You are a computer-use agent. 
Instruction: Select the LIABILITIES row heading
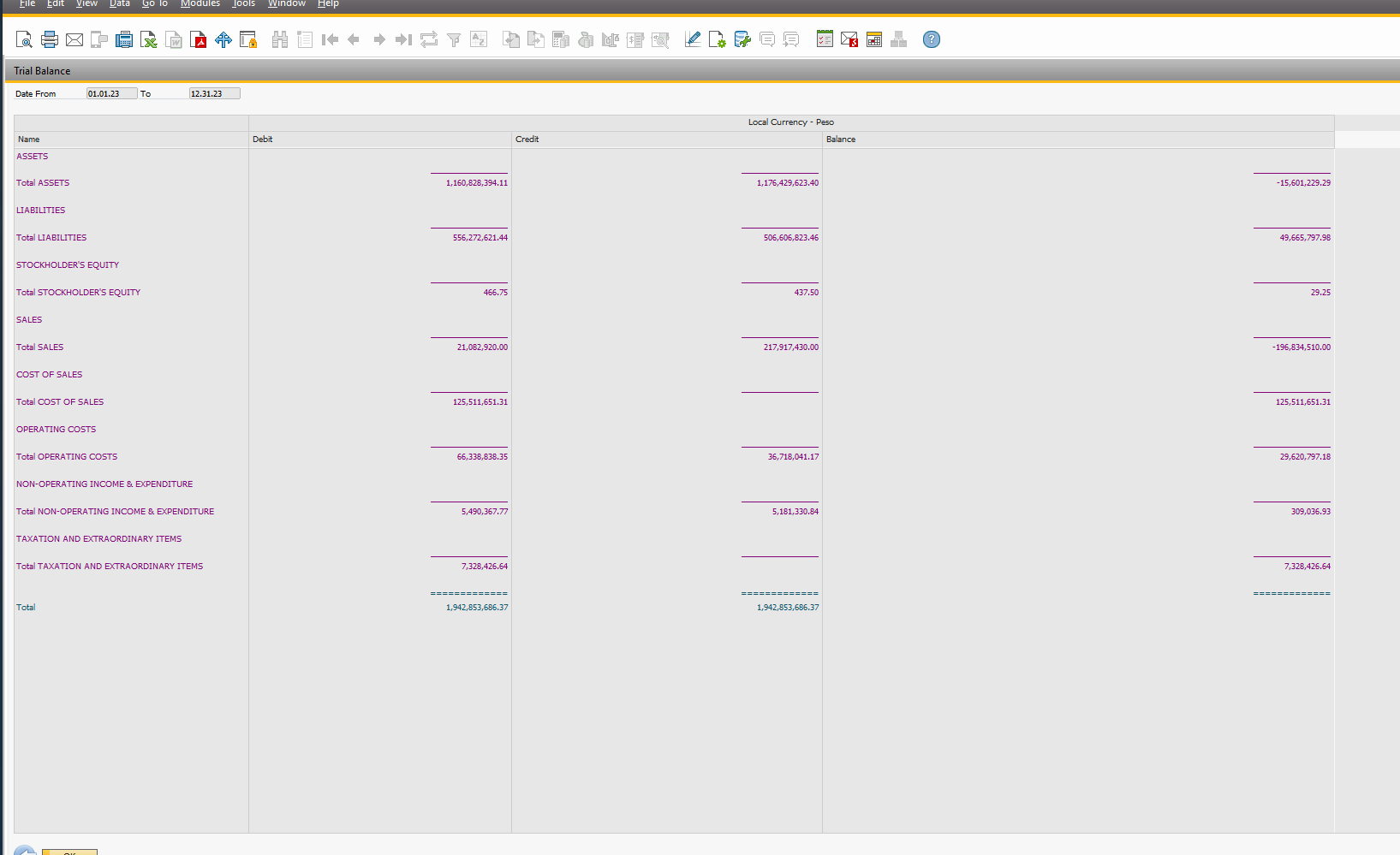point(40,211)
